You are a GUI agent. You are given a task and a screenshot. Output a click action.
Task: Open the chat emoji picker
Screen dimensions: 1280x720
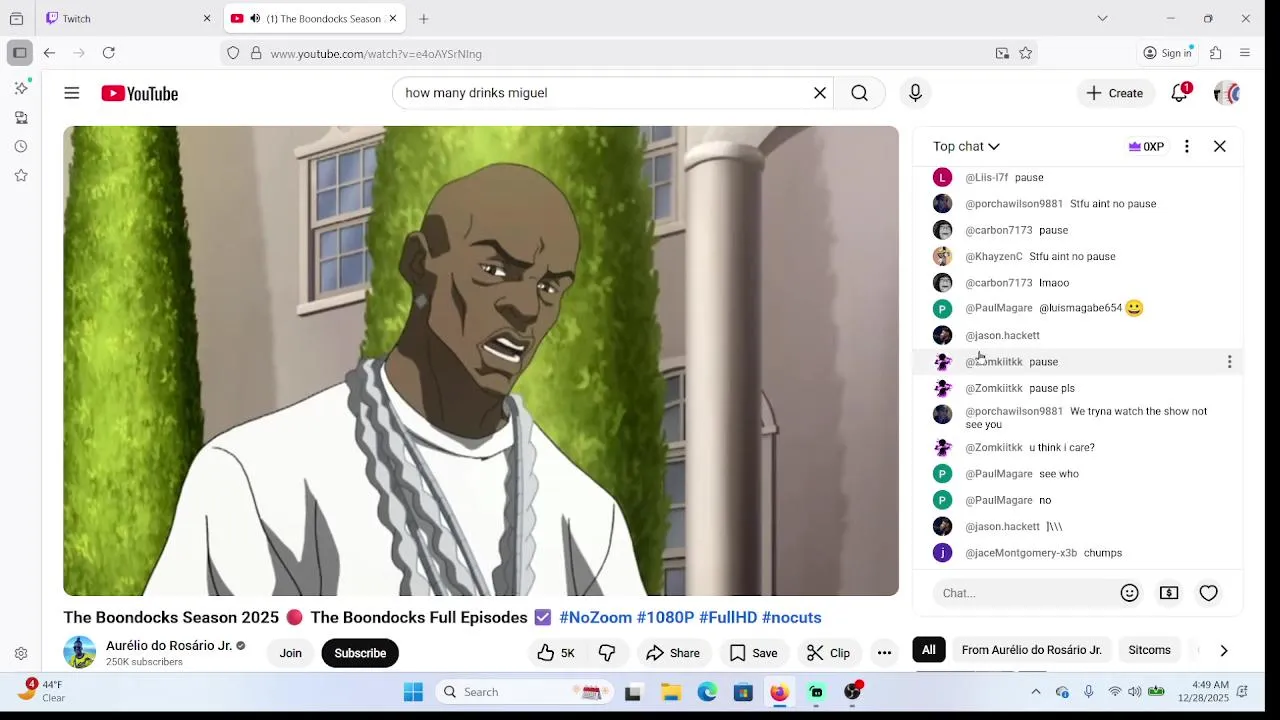pyautogui.click(x=1130, y=593)
